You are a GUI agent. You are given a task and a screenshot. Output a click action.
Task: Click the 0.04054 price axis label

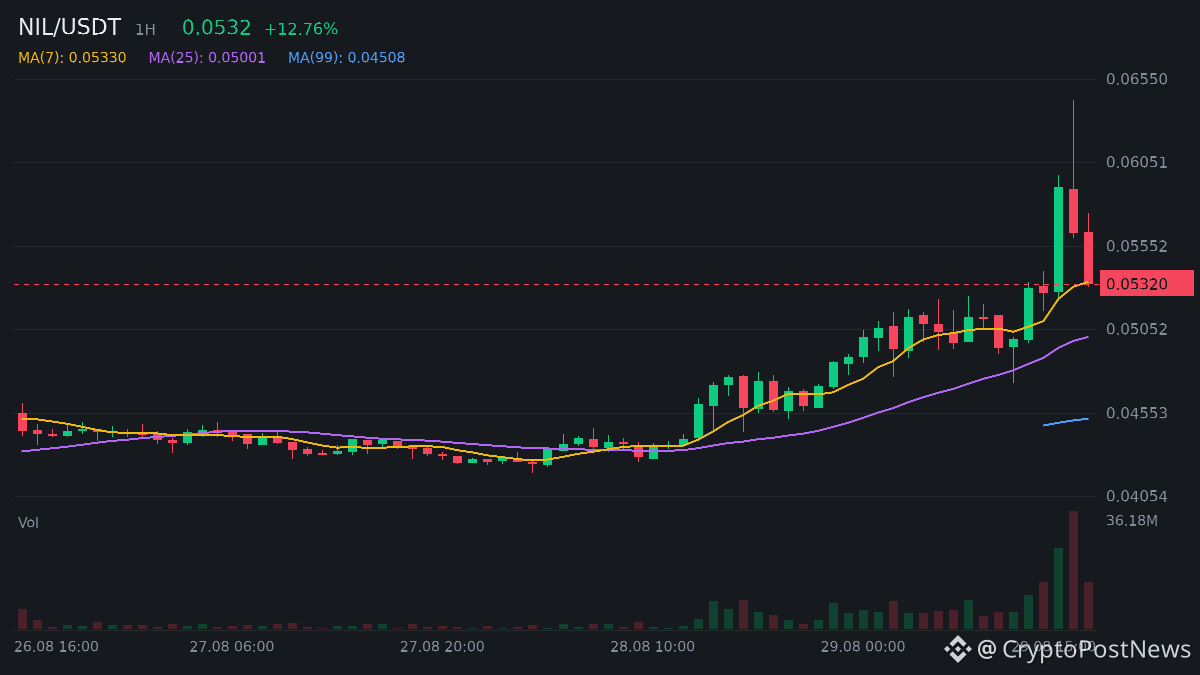pos(1137,496)
